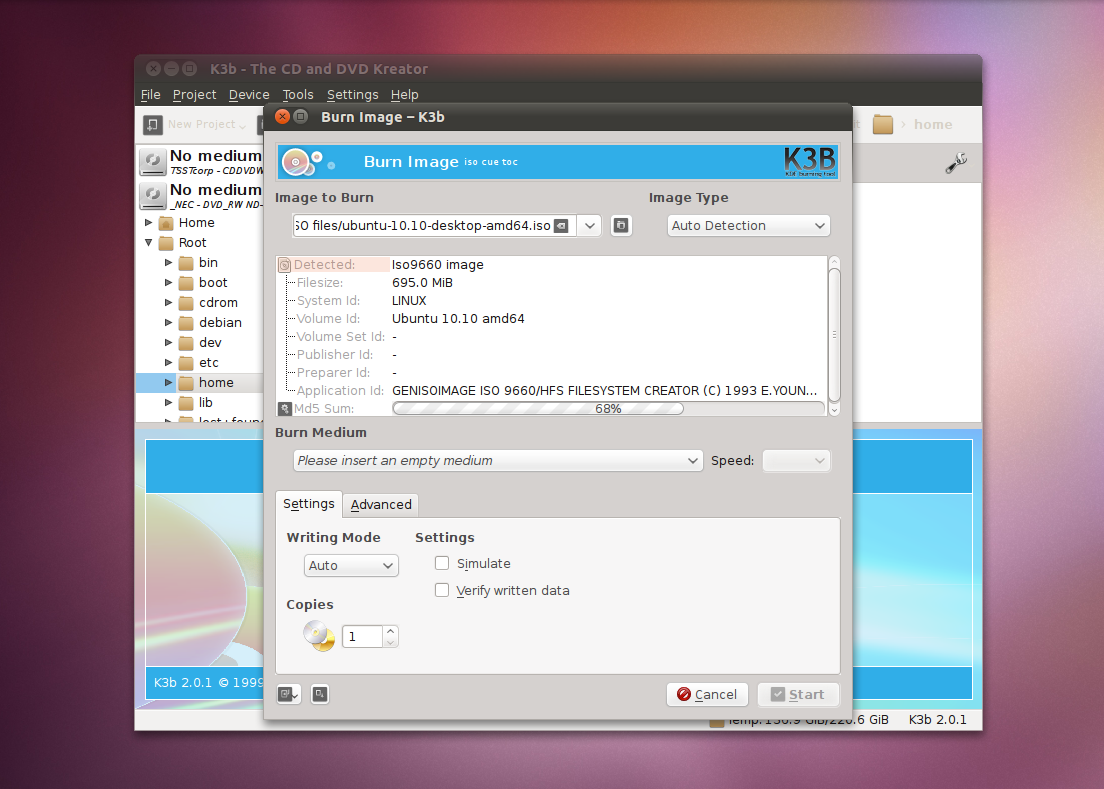Select the home folder in the tree
The width and height of the screenshot is (1104, 789).
[x=215, y=382]
